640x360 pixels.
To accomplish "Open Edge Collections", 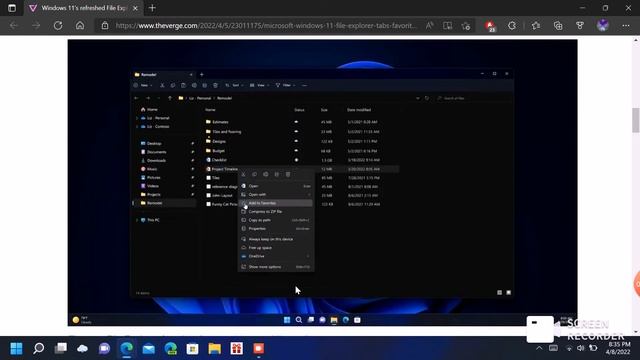I will [558, 26].
